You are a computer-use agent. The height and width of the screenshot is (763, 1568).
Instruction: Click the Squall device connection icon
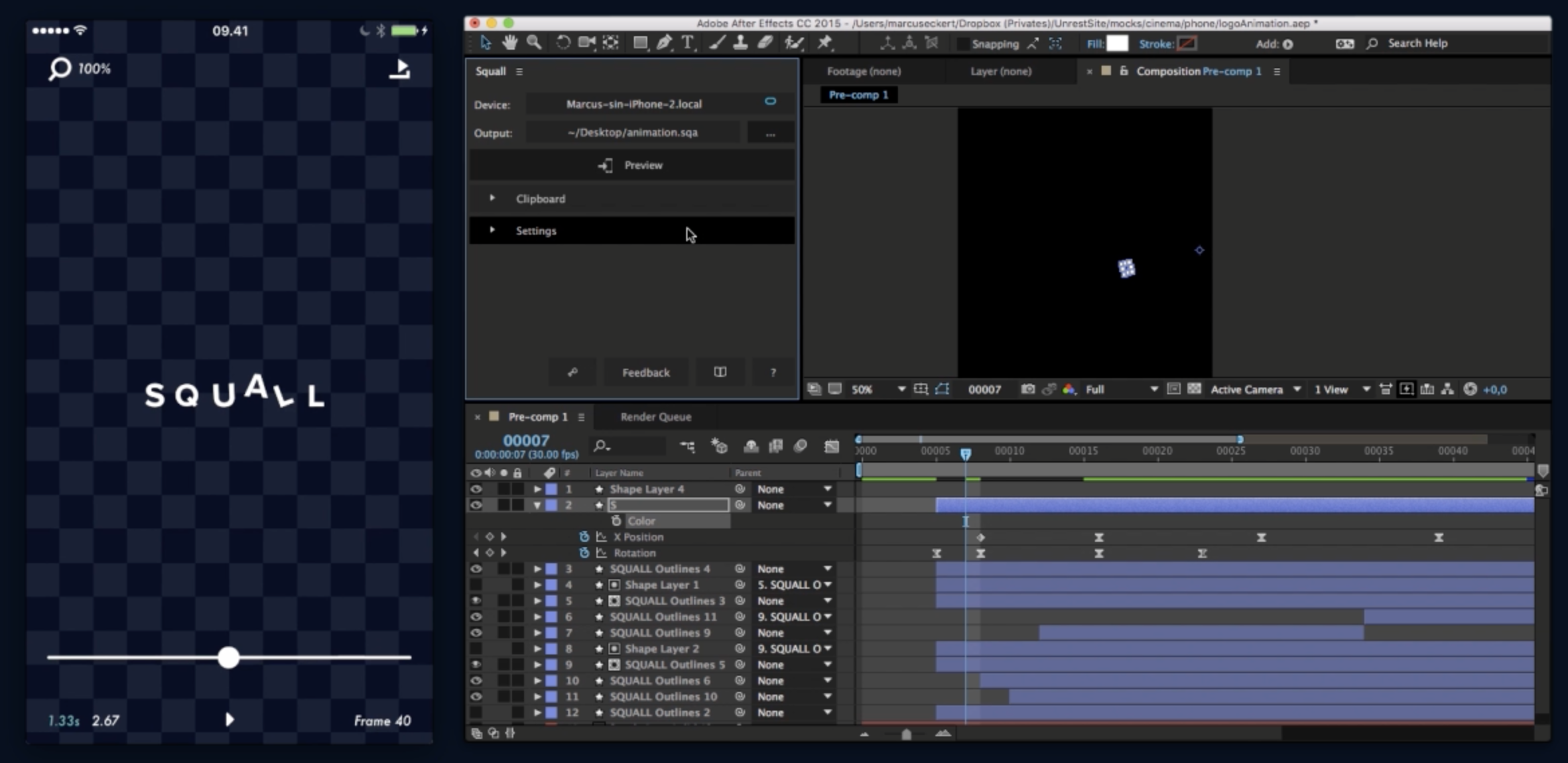(770, 101)
